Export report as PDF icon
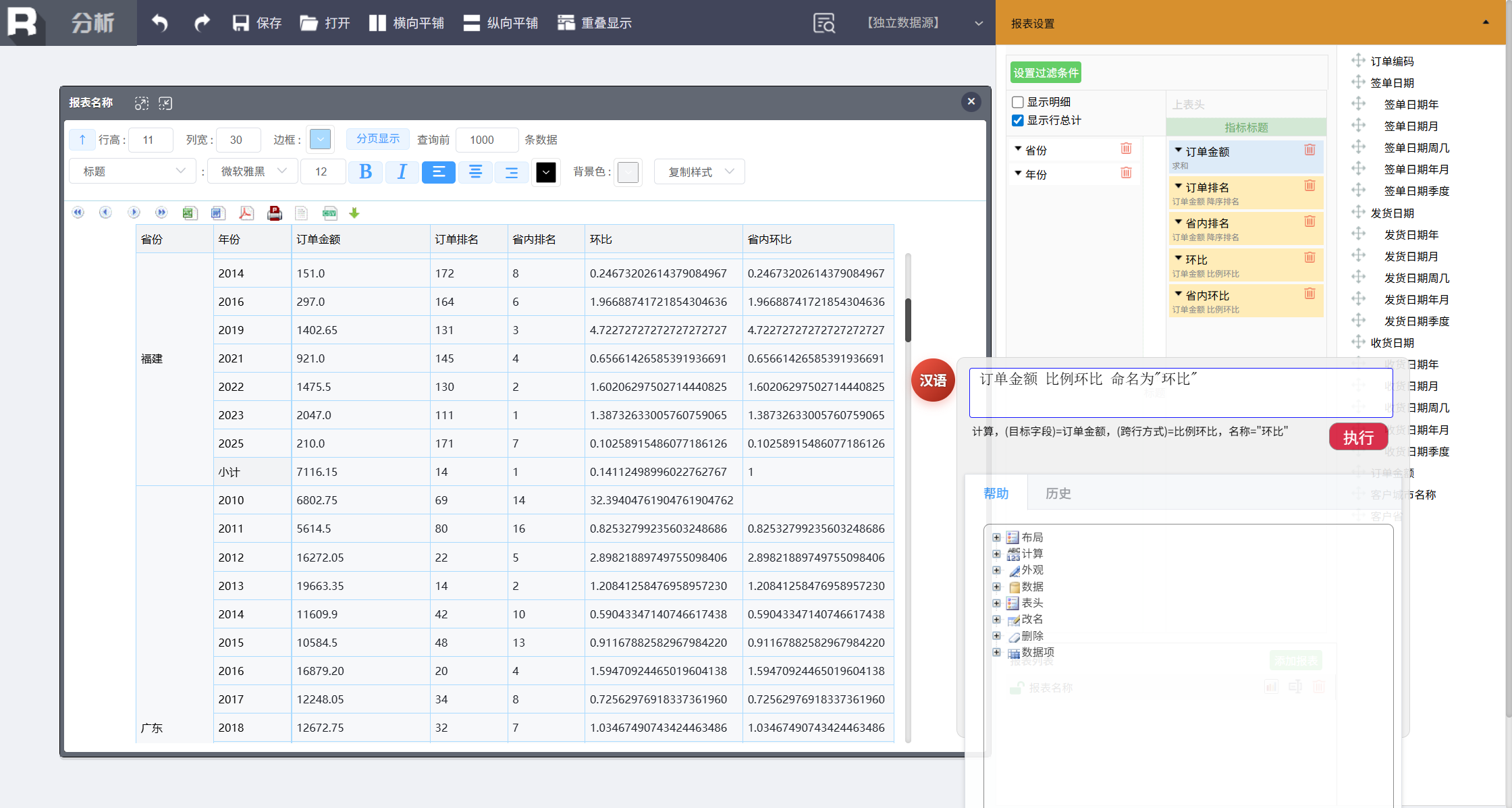Image resolution: width=1512 pixels, height=808 pixels. 246,213
